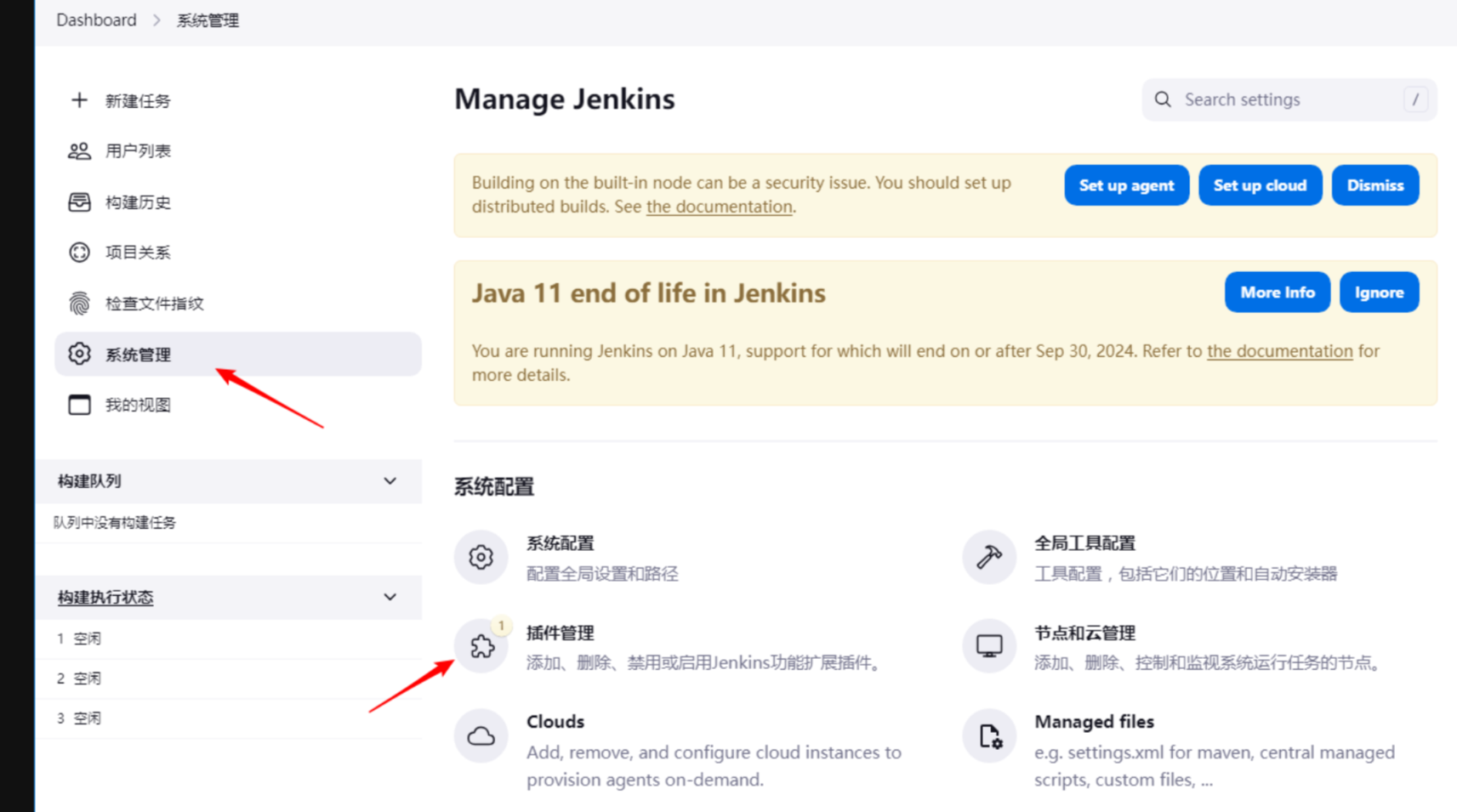Image resolution: width=1457 pixels, height=812 pixels.
Task: Click the Manage Jenkins page heading
Action: [565, 99]
